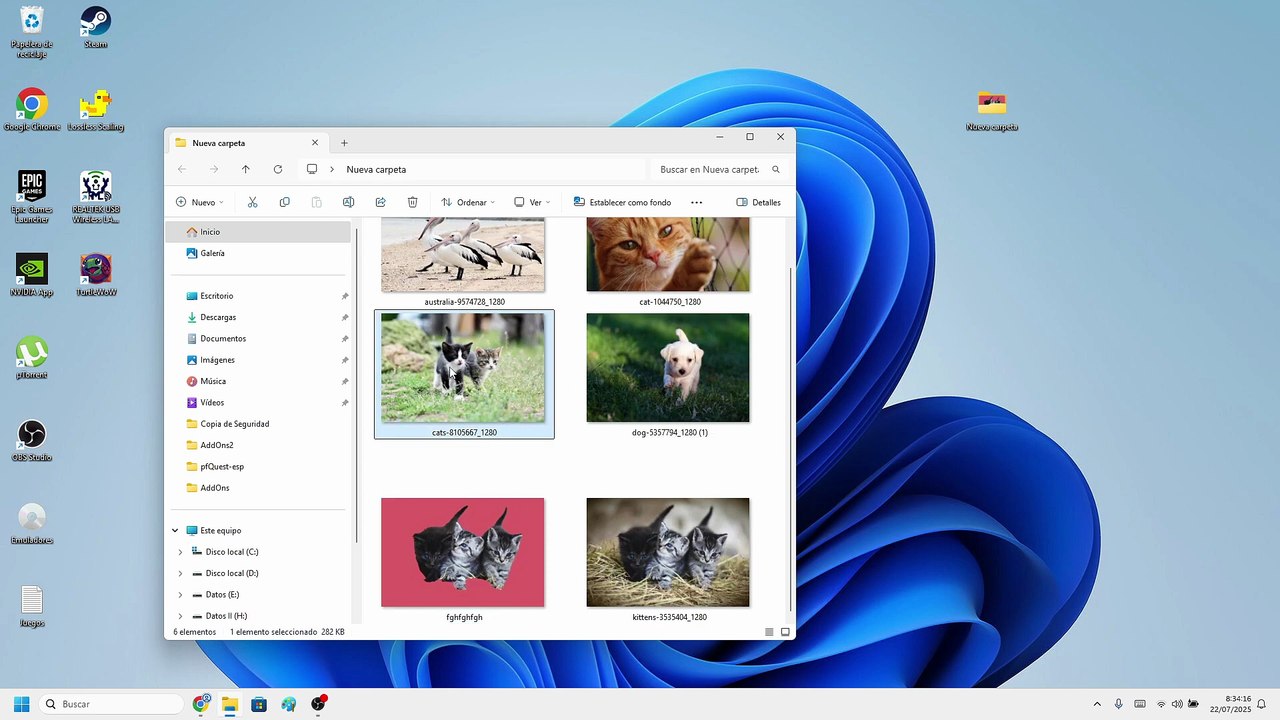Go to Inicio in the navigation pane
Screen dimensions: 1280x720
[258, 232]
